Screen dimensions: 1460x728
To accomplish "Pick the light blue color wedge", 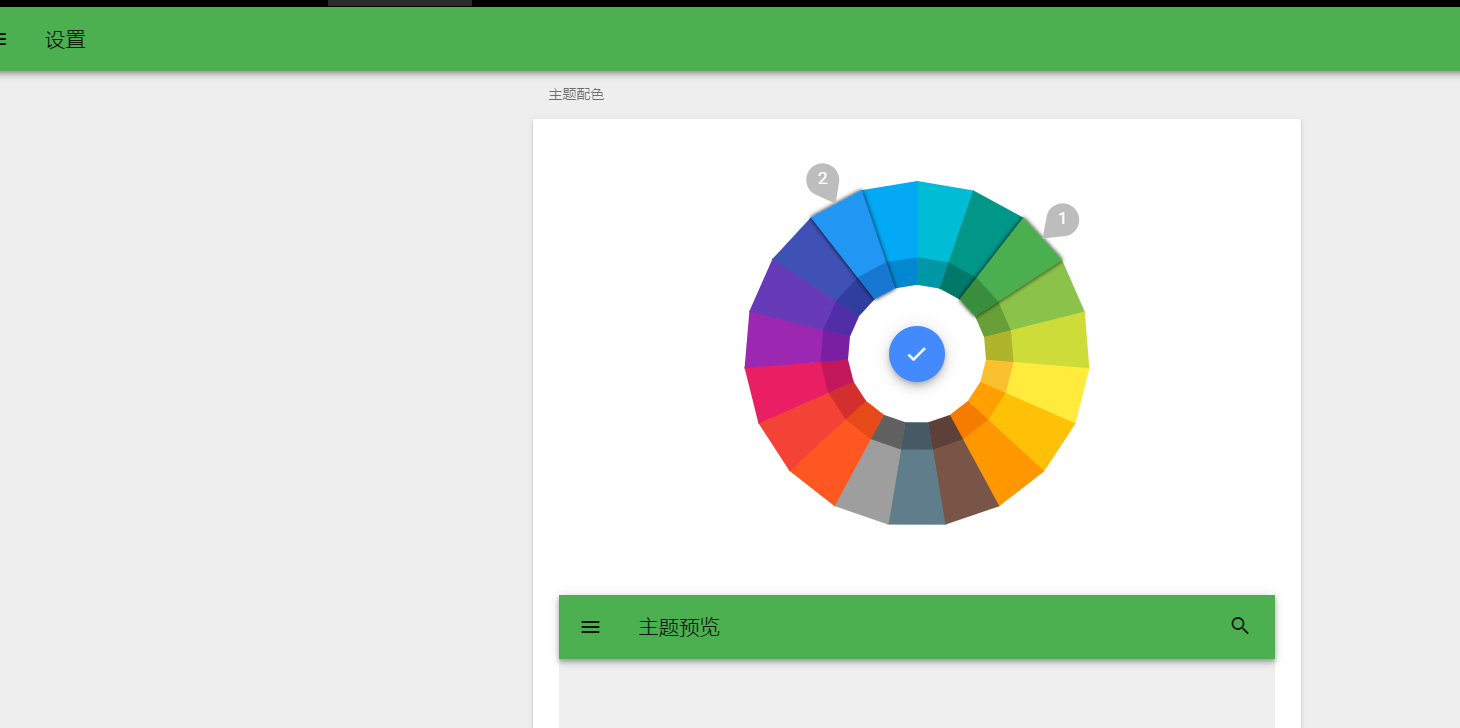I will pyautogui.click(x=891, y=228).
